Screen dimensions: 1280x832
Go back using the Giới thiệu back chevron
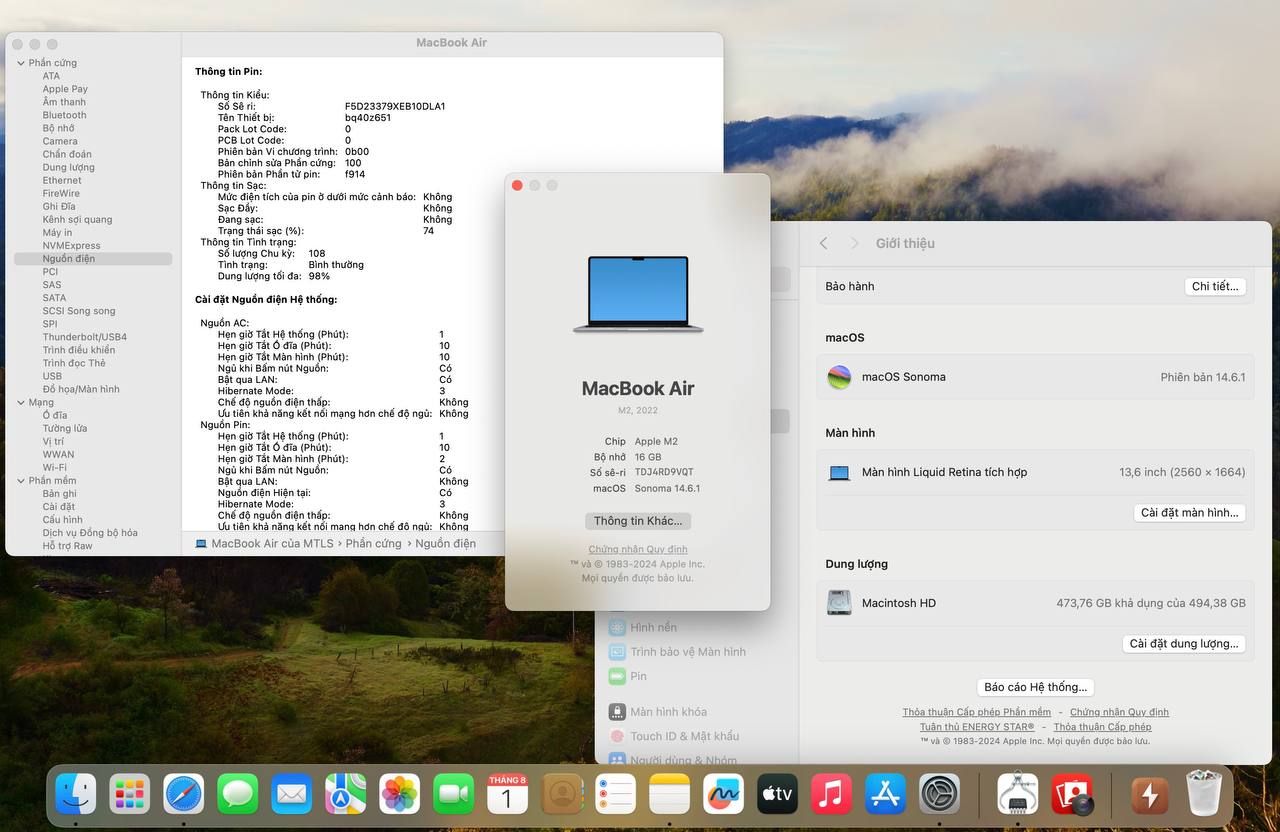(823, 243)
